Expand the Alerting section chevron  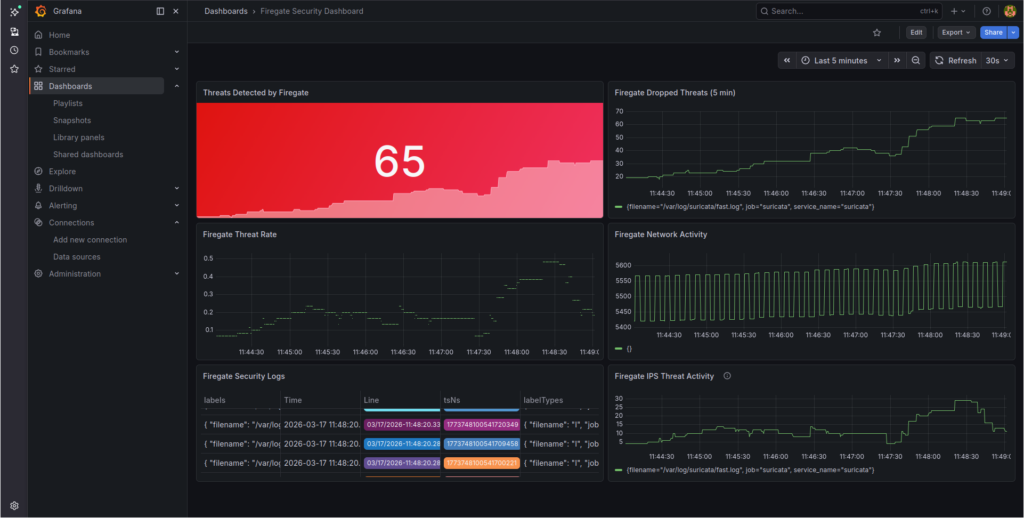click(x=177, y=205)
